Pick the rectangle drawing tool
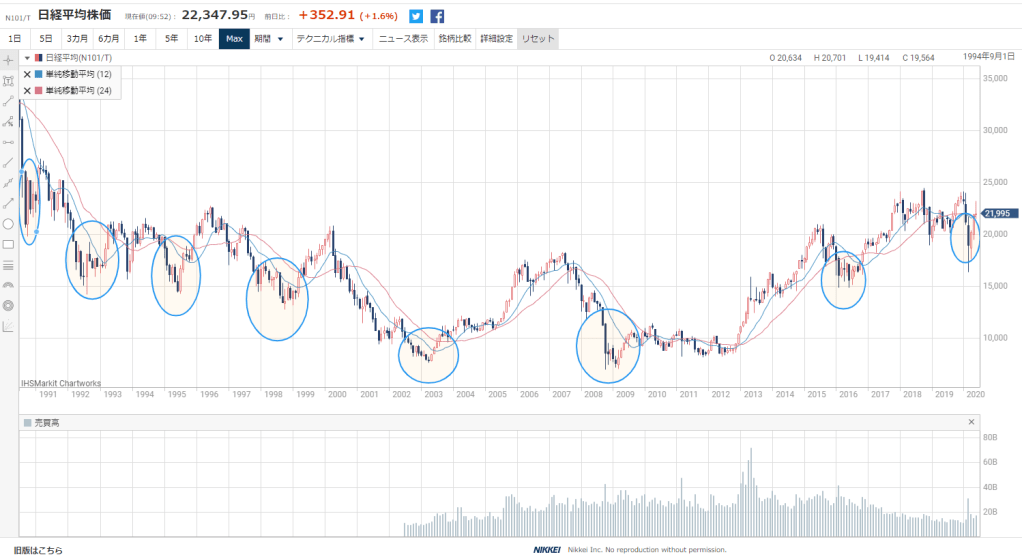This screenshot has height=559, width=1022. (x=8, y=244)
